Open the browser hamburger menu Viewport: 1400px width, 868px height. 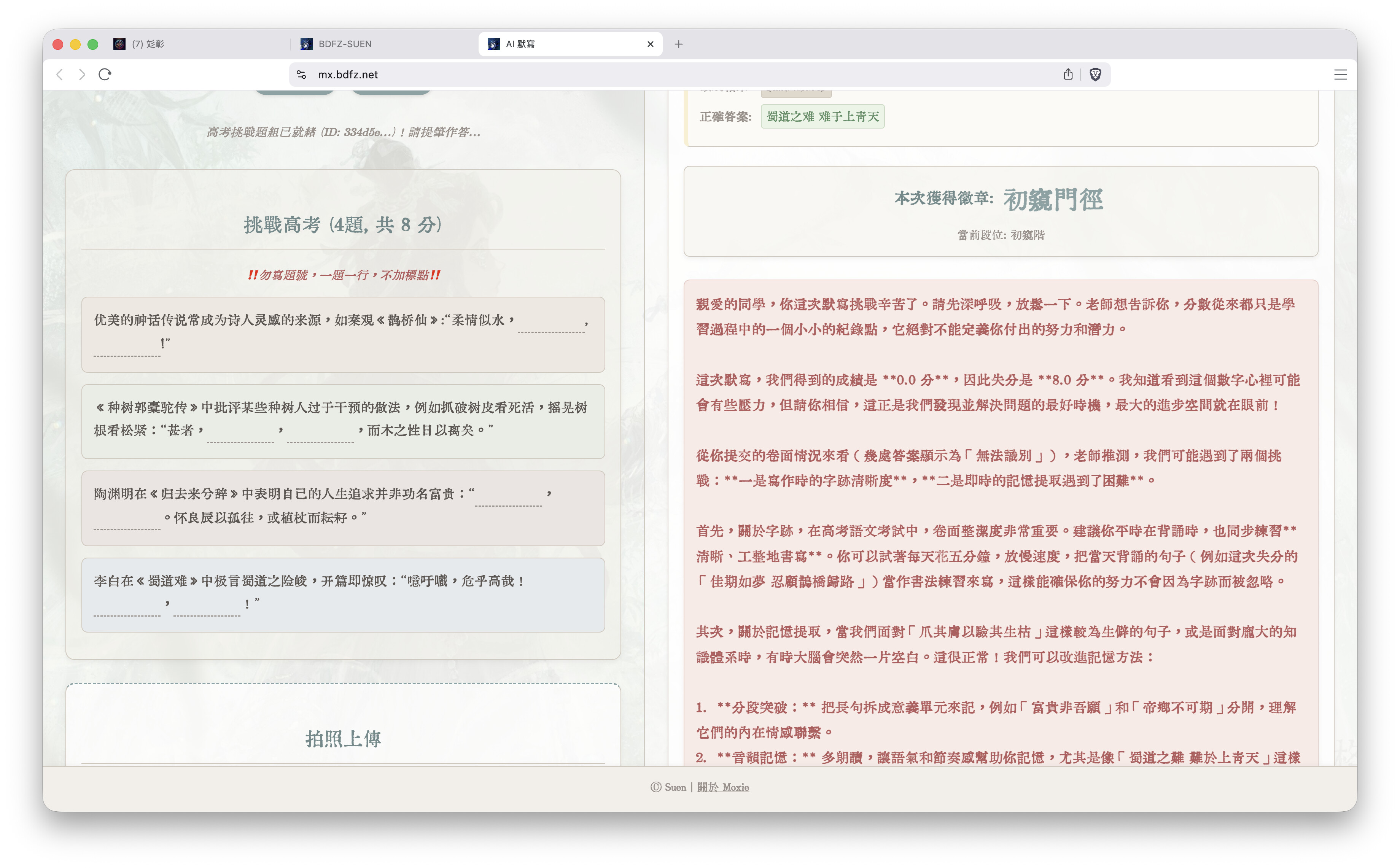coord(1340,75)
